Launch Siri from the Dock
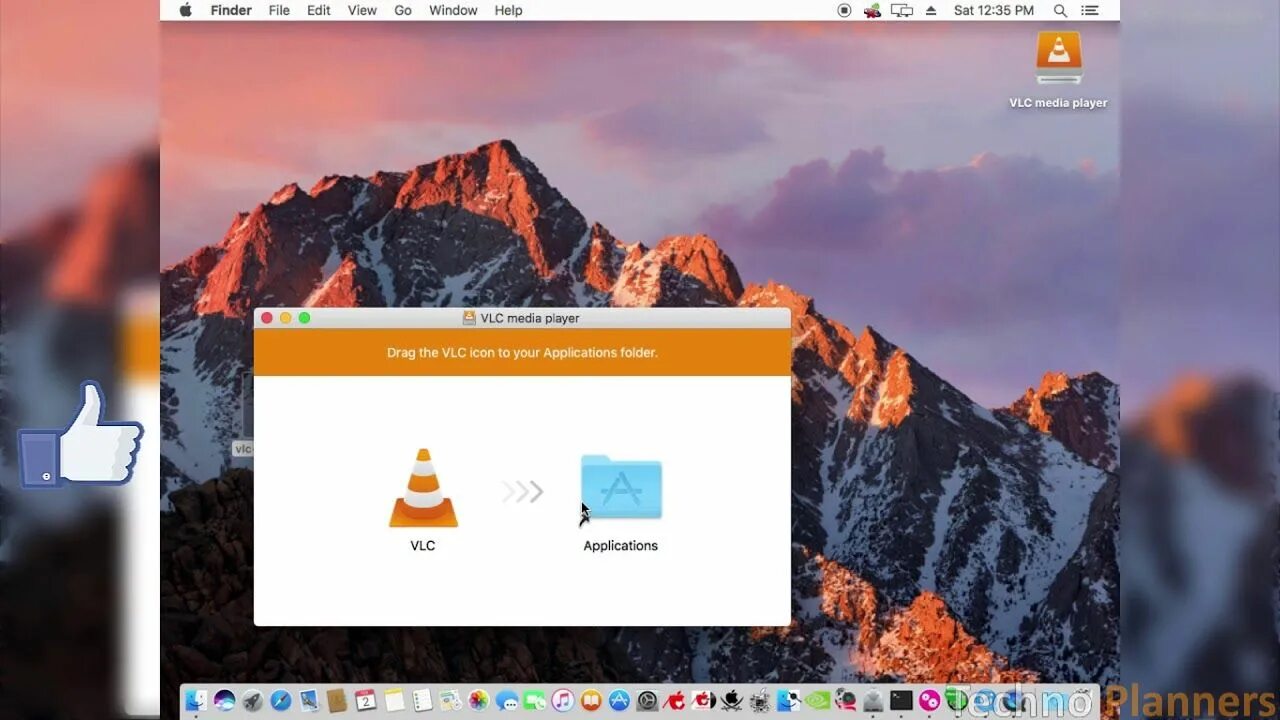 click(225, 701)
